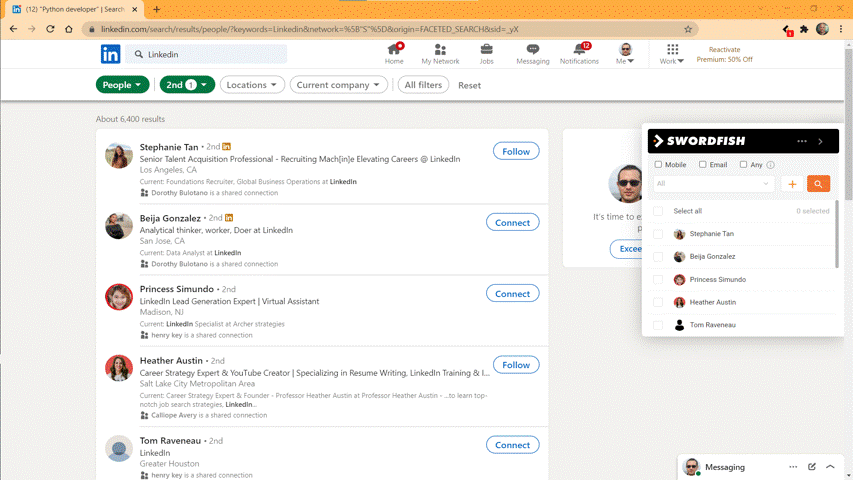Screen dimensions: 853x480
Task: Open the Jobs briefcase icon
Action: [486, 54]
